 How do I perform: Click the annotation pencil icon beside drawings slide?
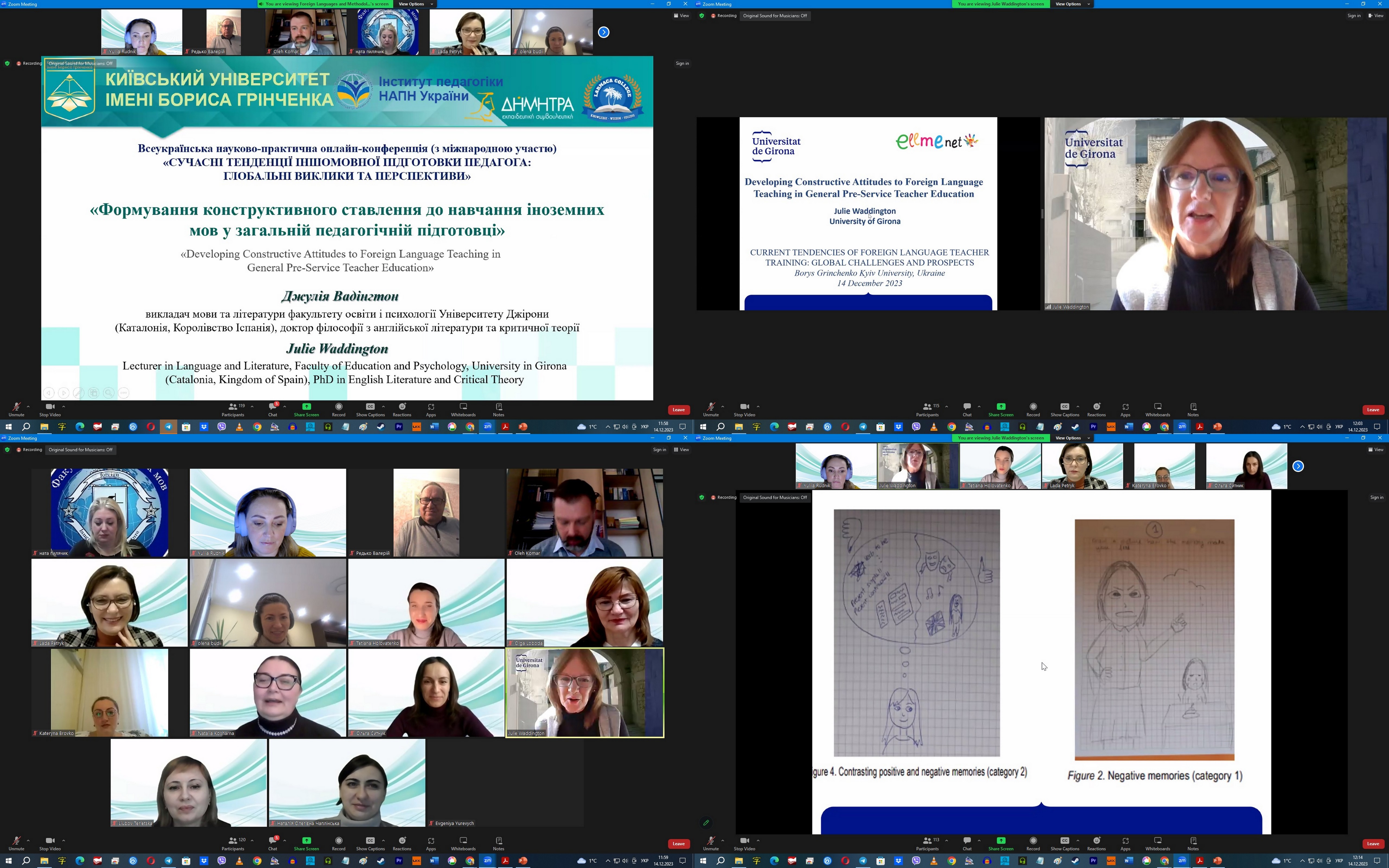click(706, 823)
